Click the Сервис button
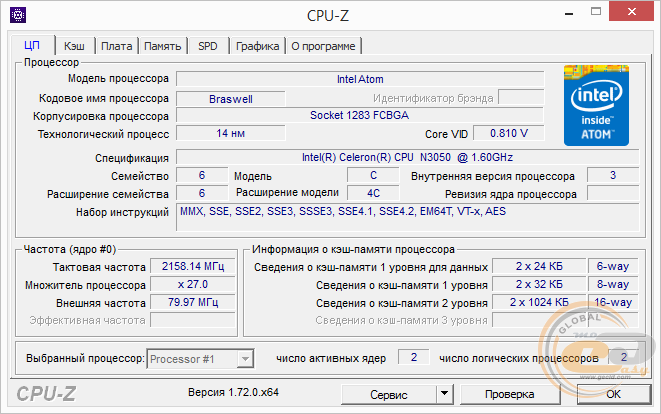 tap(389, 394)
